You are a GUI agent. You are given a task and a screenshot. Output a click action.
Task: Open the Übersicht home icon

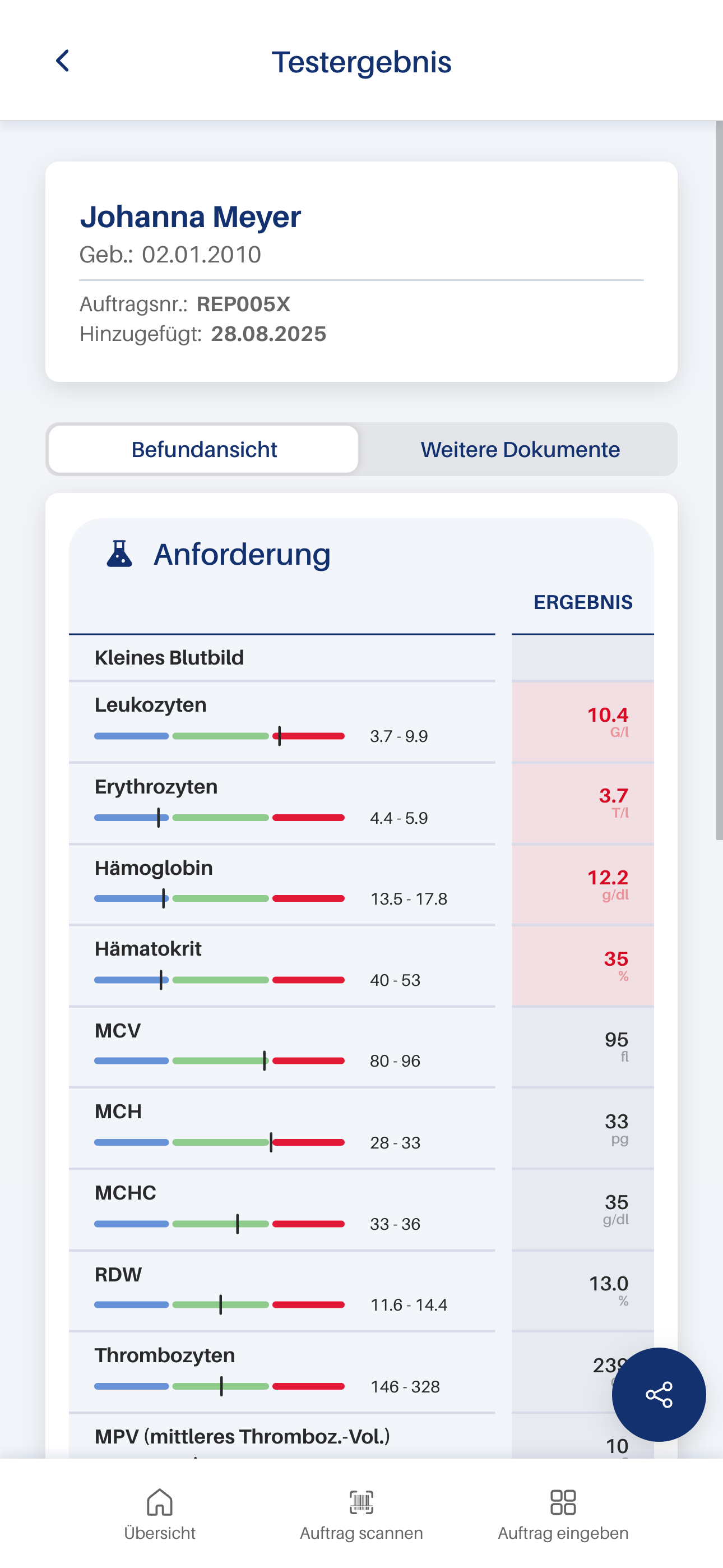pyautogui.click(x=159, y=1502)
